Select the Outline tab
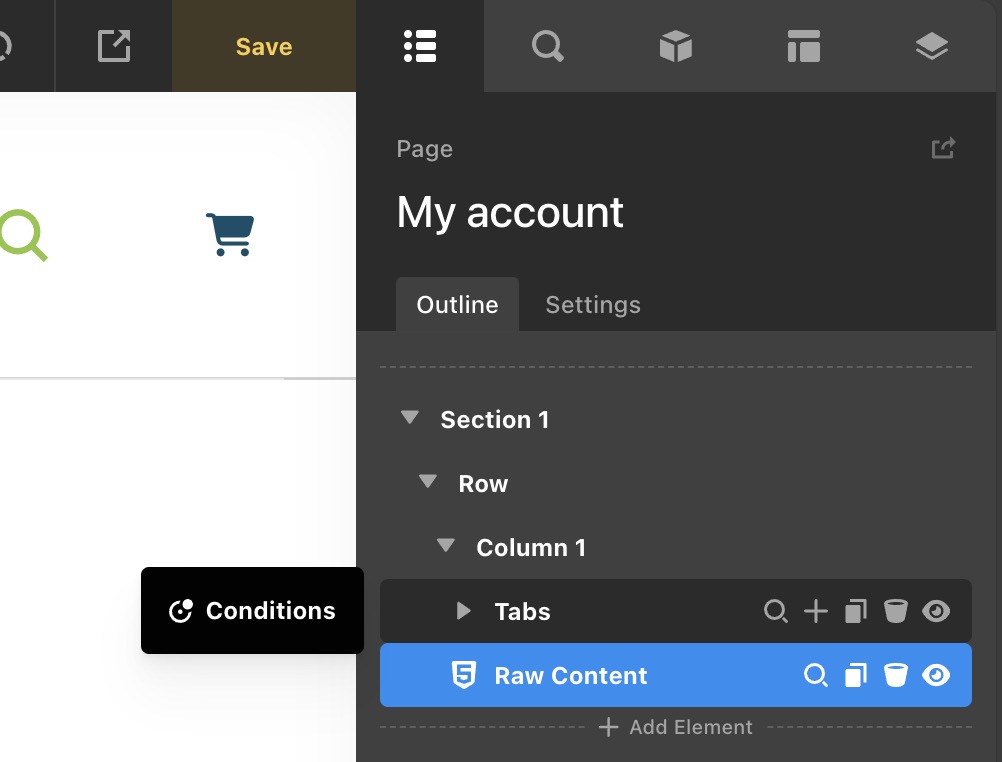The image size is (1002, 762). pyautogui.click(x=457, y=305)
